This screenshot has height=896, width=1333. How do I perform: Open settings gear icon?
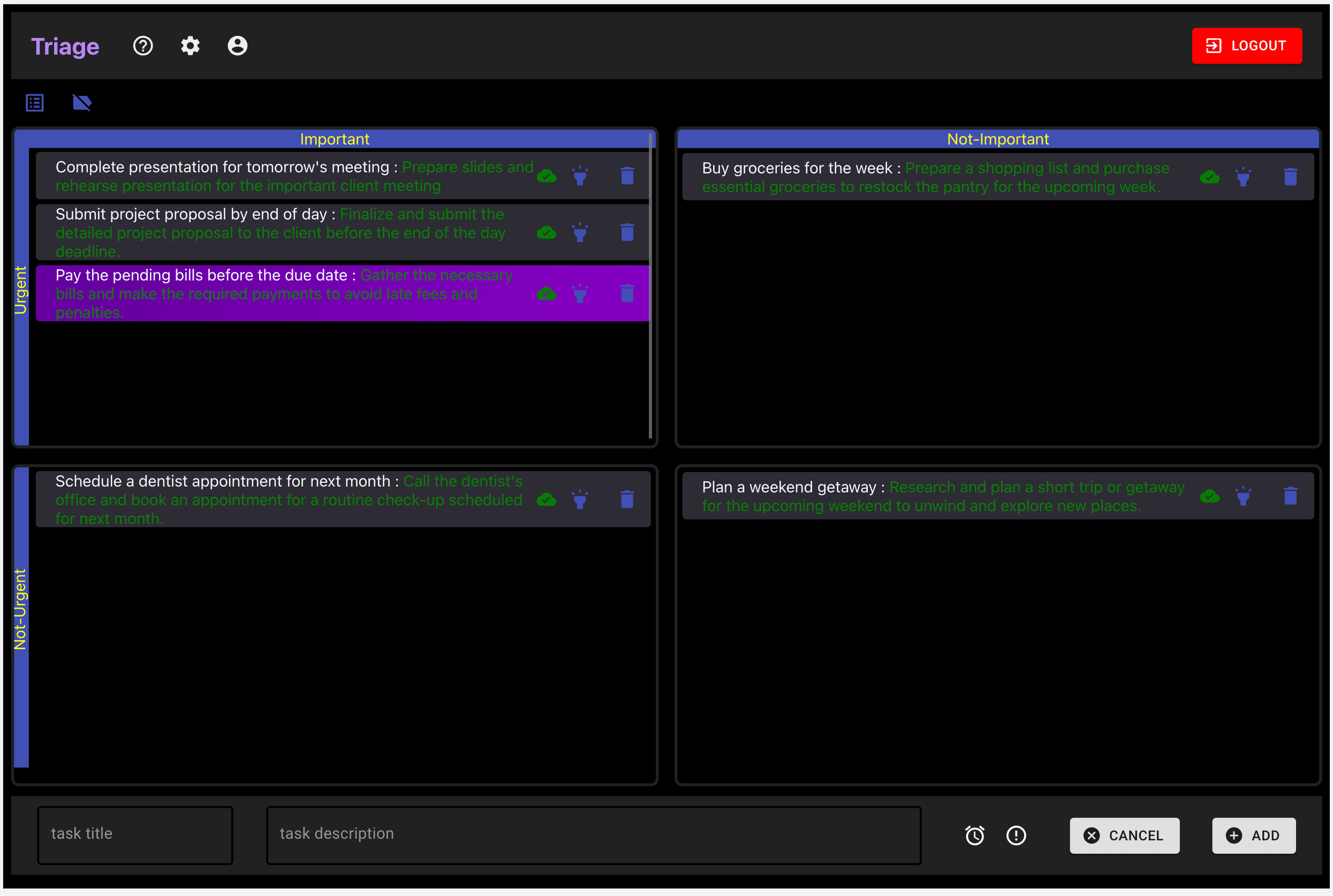click(190, 45)
